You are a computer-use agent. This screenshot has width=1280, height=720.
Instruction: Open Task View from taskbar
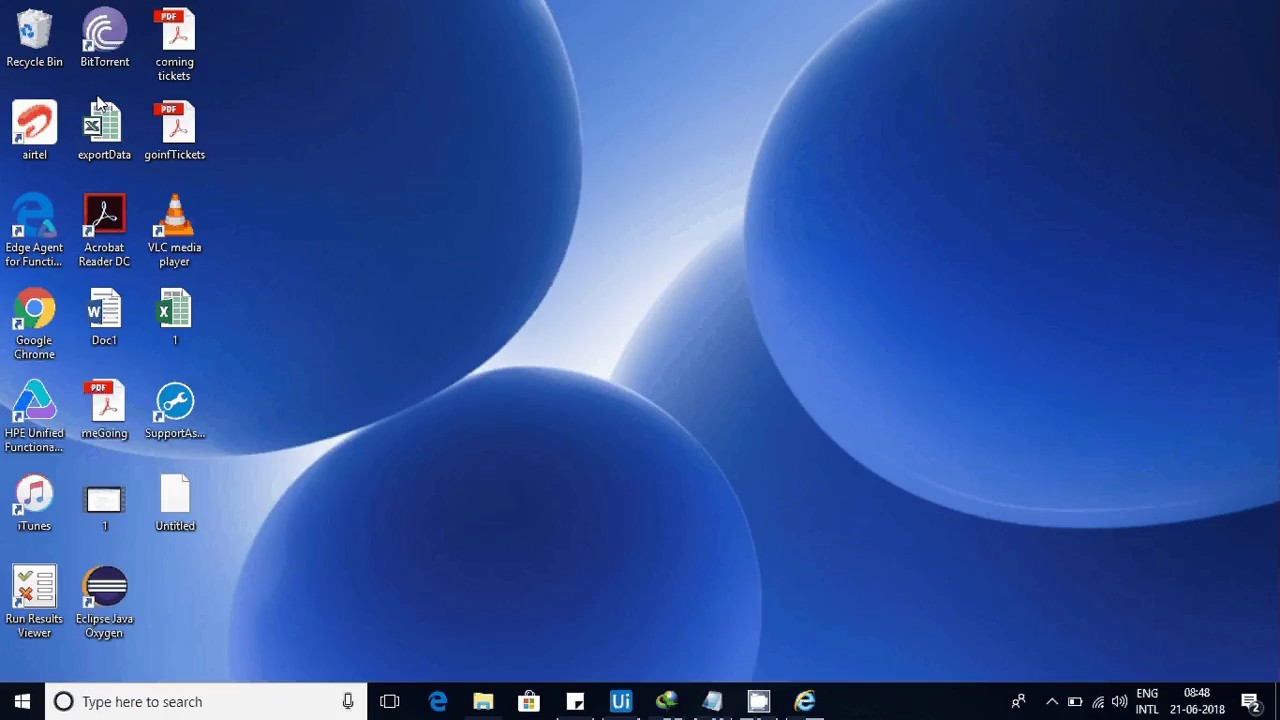[390, 701]
